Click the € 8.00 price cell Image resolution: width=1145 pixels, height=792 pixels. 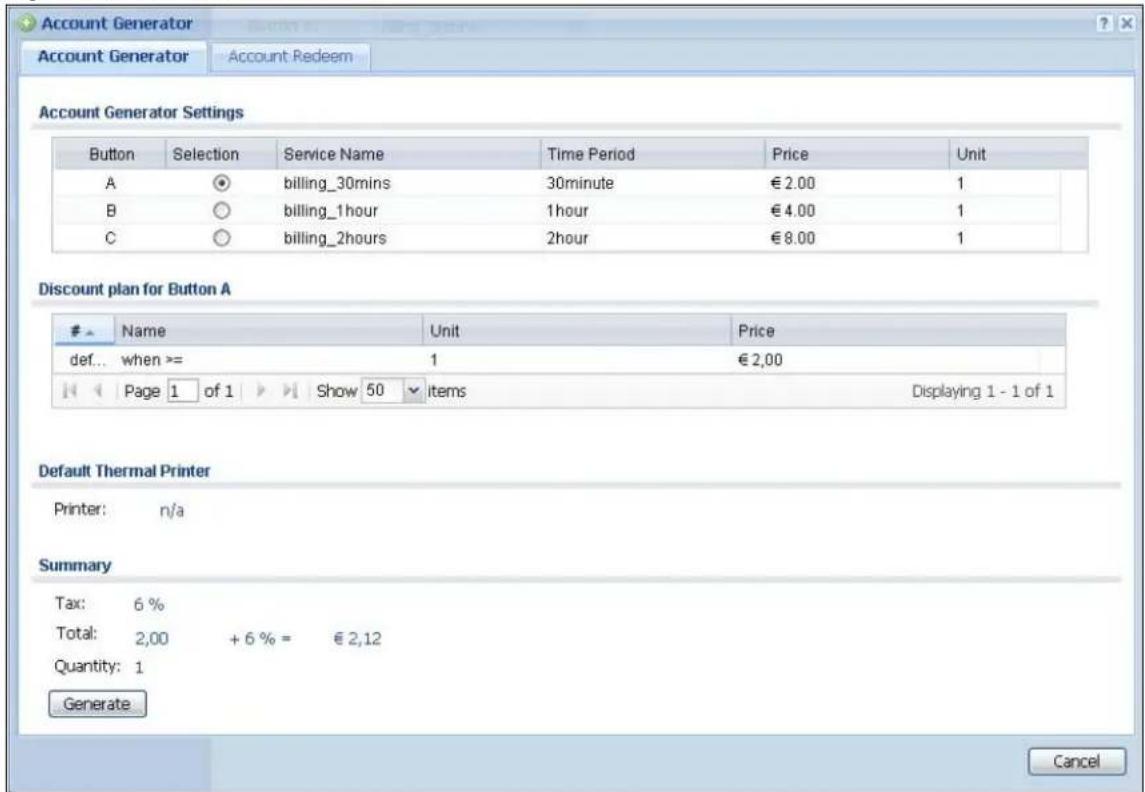[x=792, y=239]
